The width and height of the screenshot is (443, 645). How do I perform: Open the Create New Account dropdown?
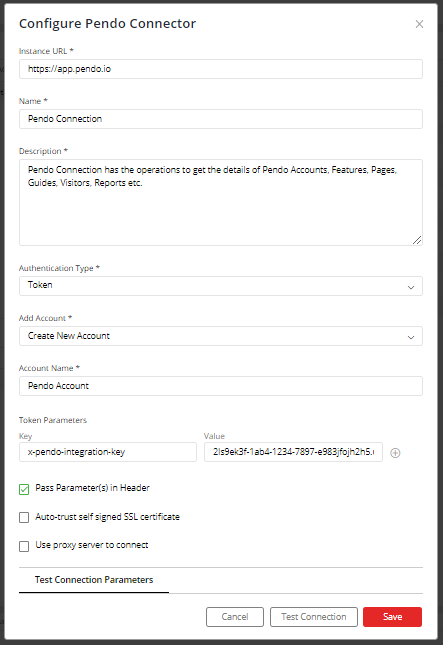pos(221,336)
